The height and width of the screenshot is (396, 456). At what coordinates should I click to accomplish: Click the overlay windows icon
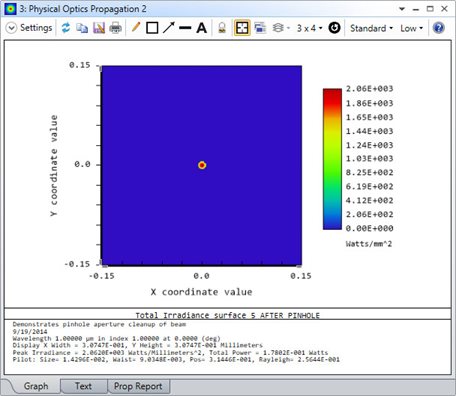(x=260, y=28)
